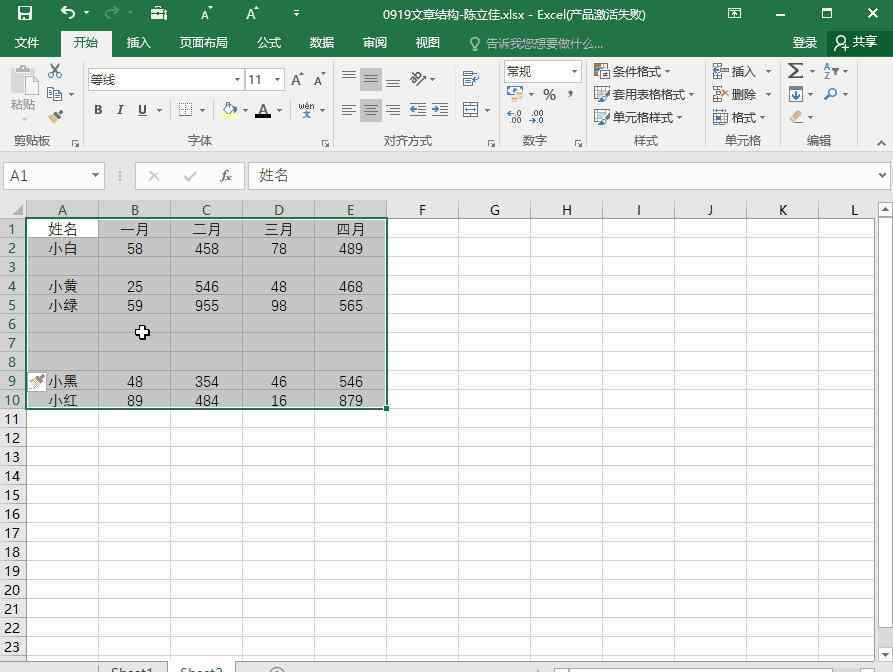
Task: Click the 登录 sign-in link
Action: pos(805,42)
